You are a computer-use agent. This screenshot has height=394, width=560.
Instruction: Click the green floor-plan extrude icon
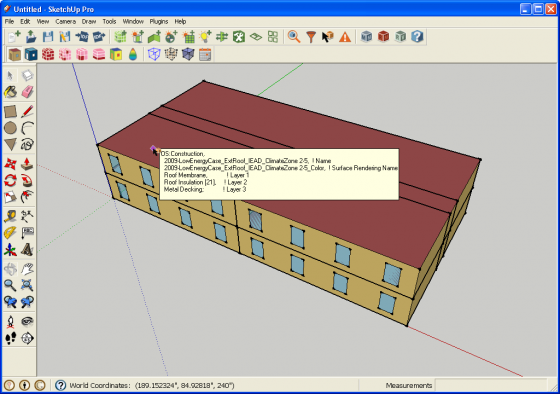pos(154,37)
